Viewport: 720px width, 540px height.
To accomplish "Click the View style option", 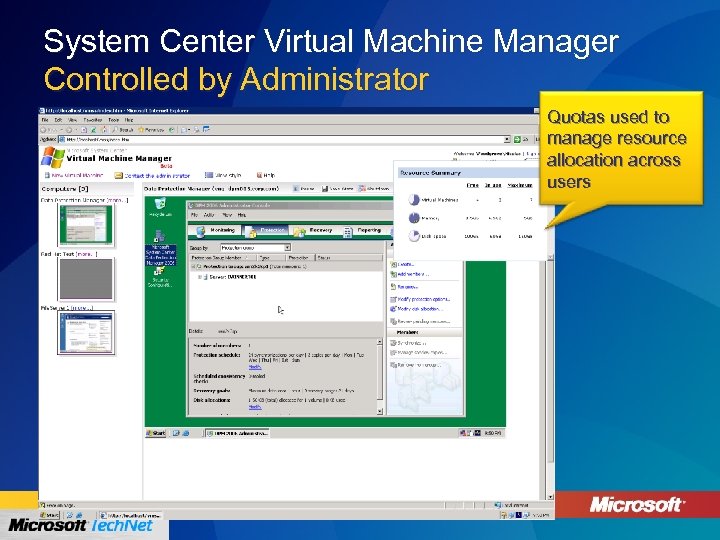I will point(223,175).
